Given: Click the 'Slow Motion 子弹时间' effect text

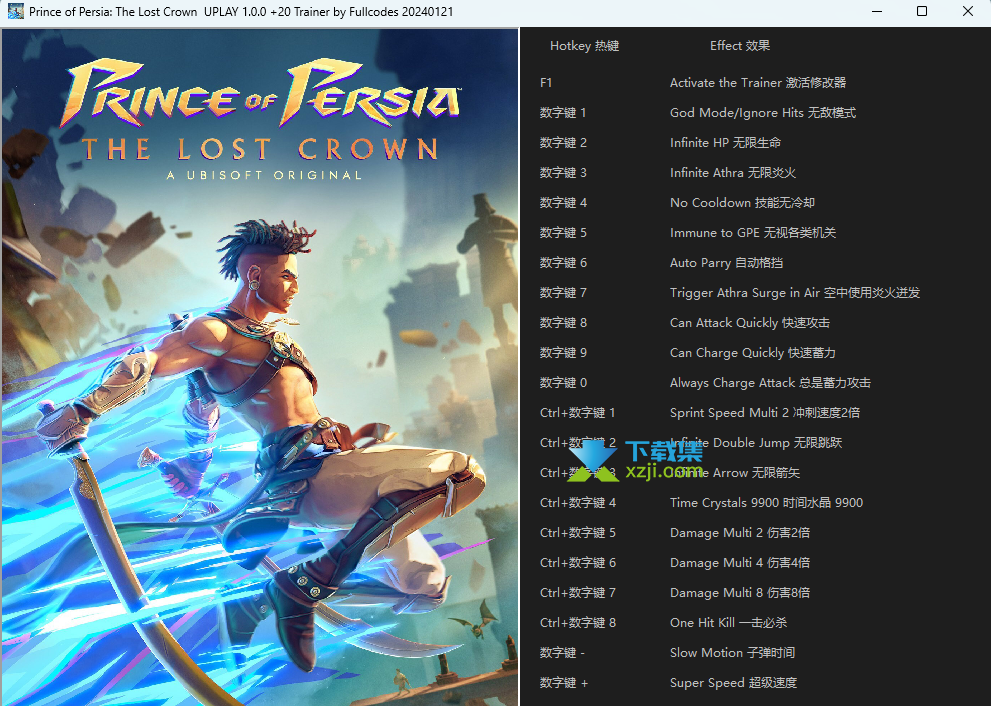Looking at the screenshot, I should 733,653.
